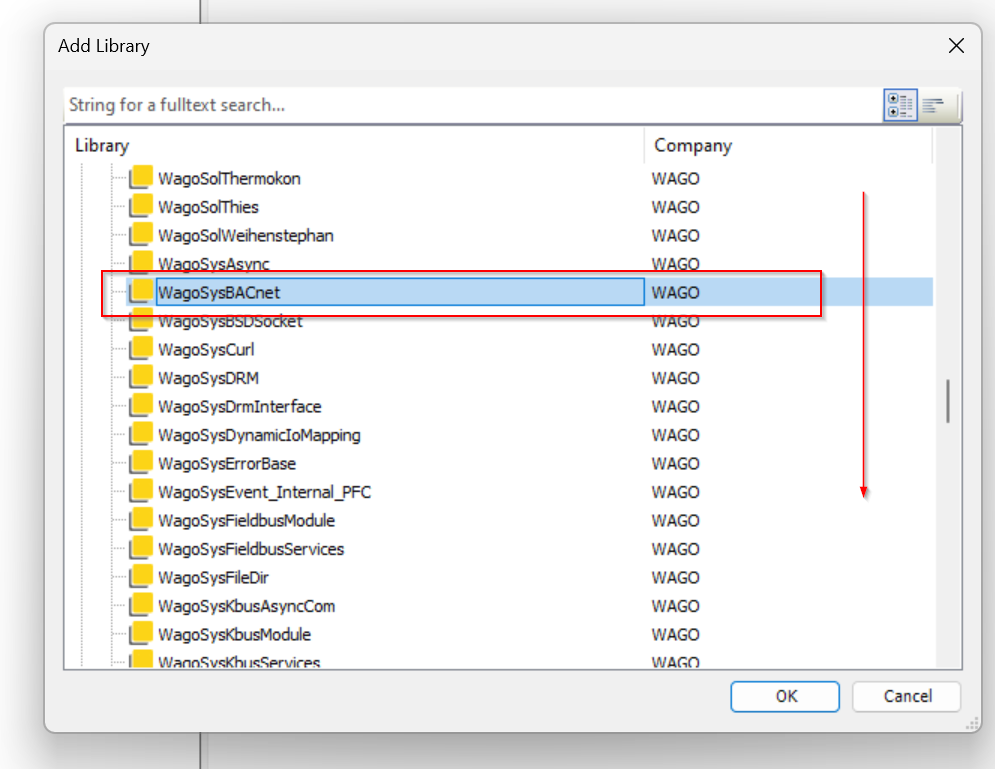The image size is (995, 769).
Task: Select the WagoSysEvent_Internal_PFC library
Action: point(264,492)
